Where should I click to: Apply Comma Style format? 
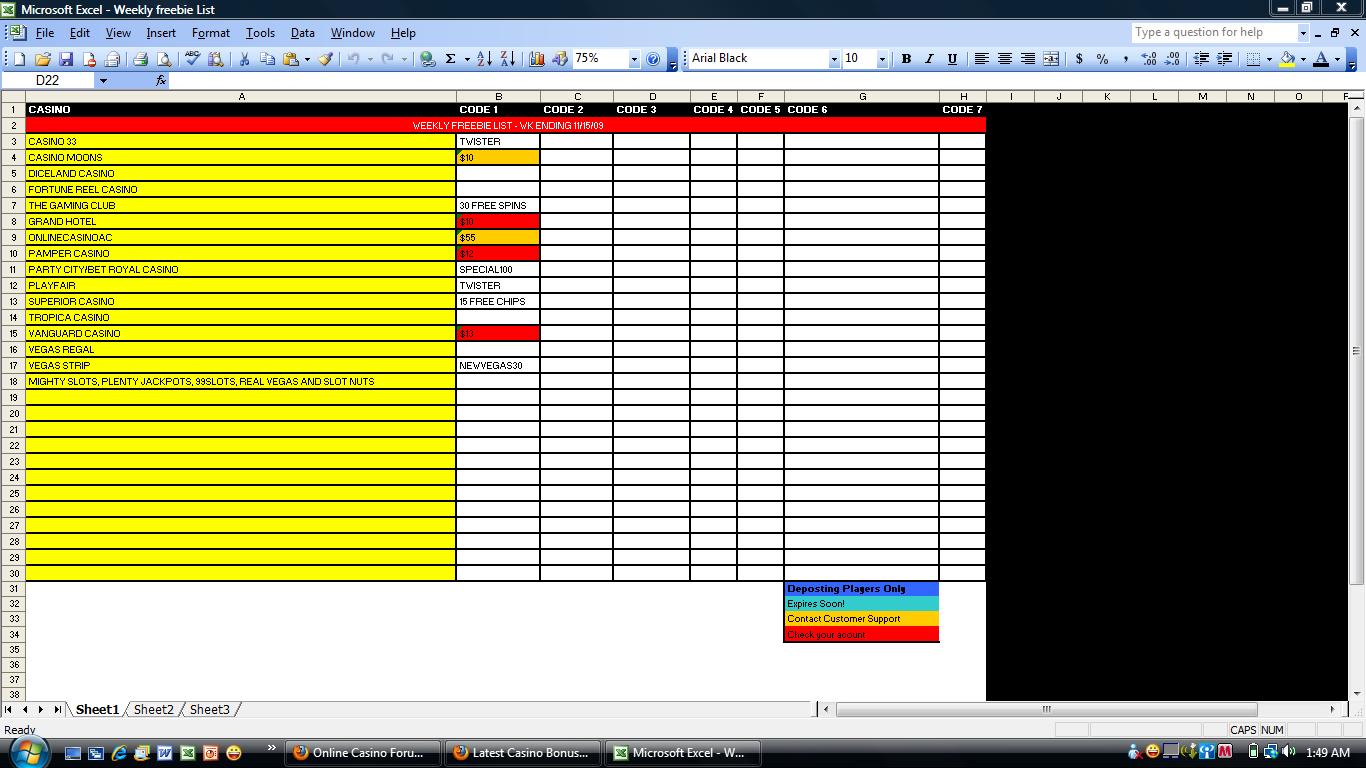(1125, 59)
